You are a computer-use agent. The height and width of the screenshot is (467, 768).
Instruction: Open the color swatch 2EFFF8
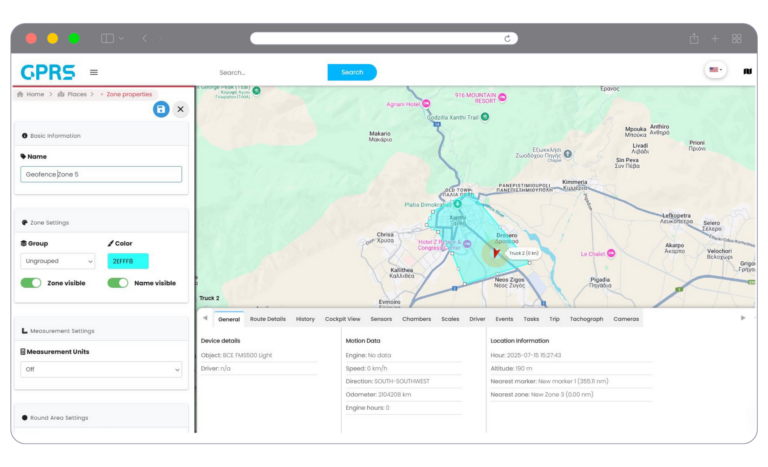(x=128, y=261)
